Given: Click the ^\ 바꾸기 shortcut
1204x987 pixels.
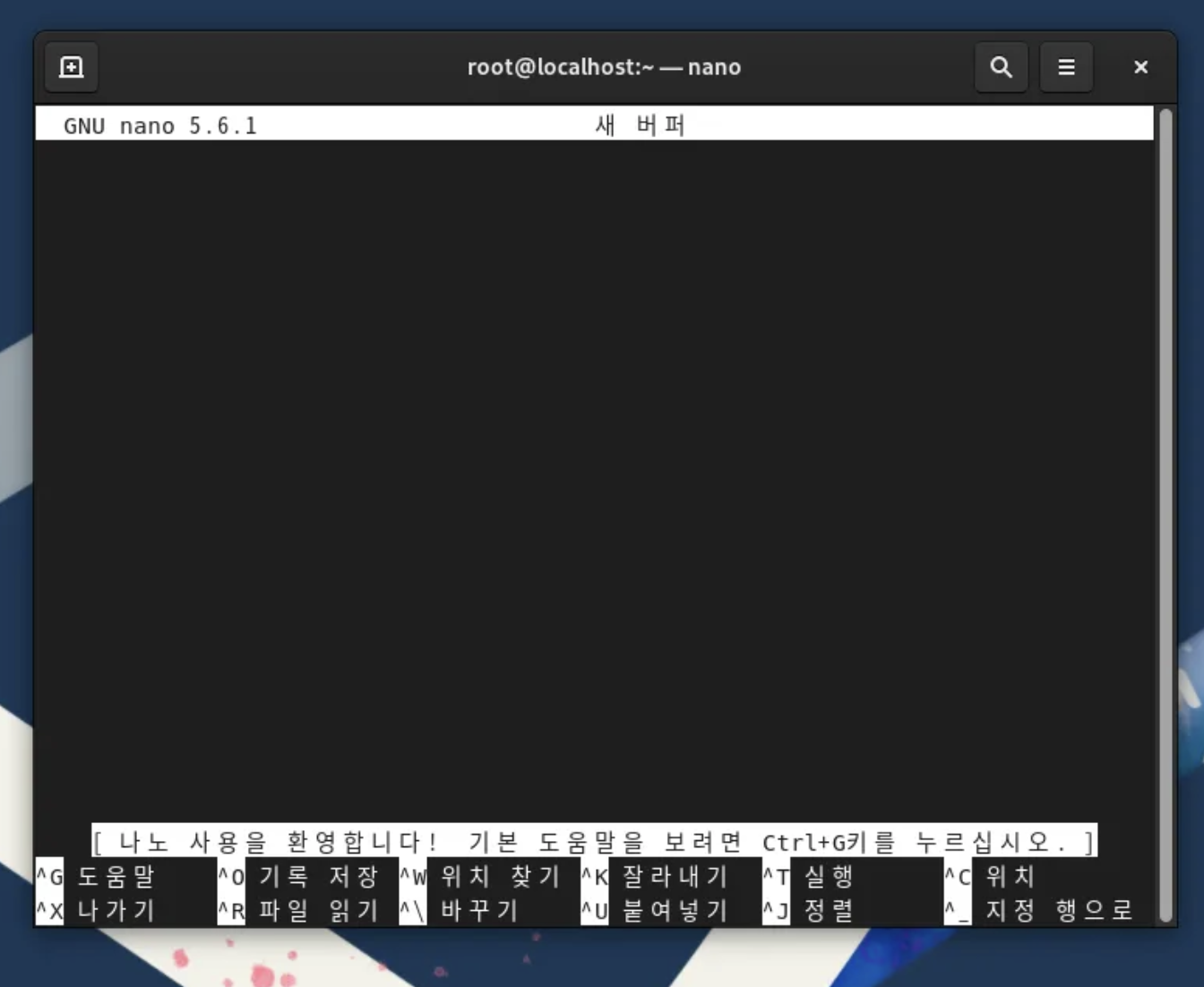Looking at the screenshot, I should pyautogui.click(x=460, y=910).
